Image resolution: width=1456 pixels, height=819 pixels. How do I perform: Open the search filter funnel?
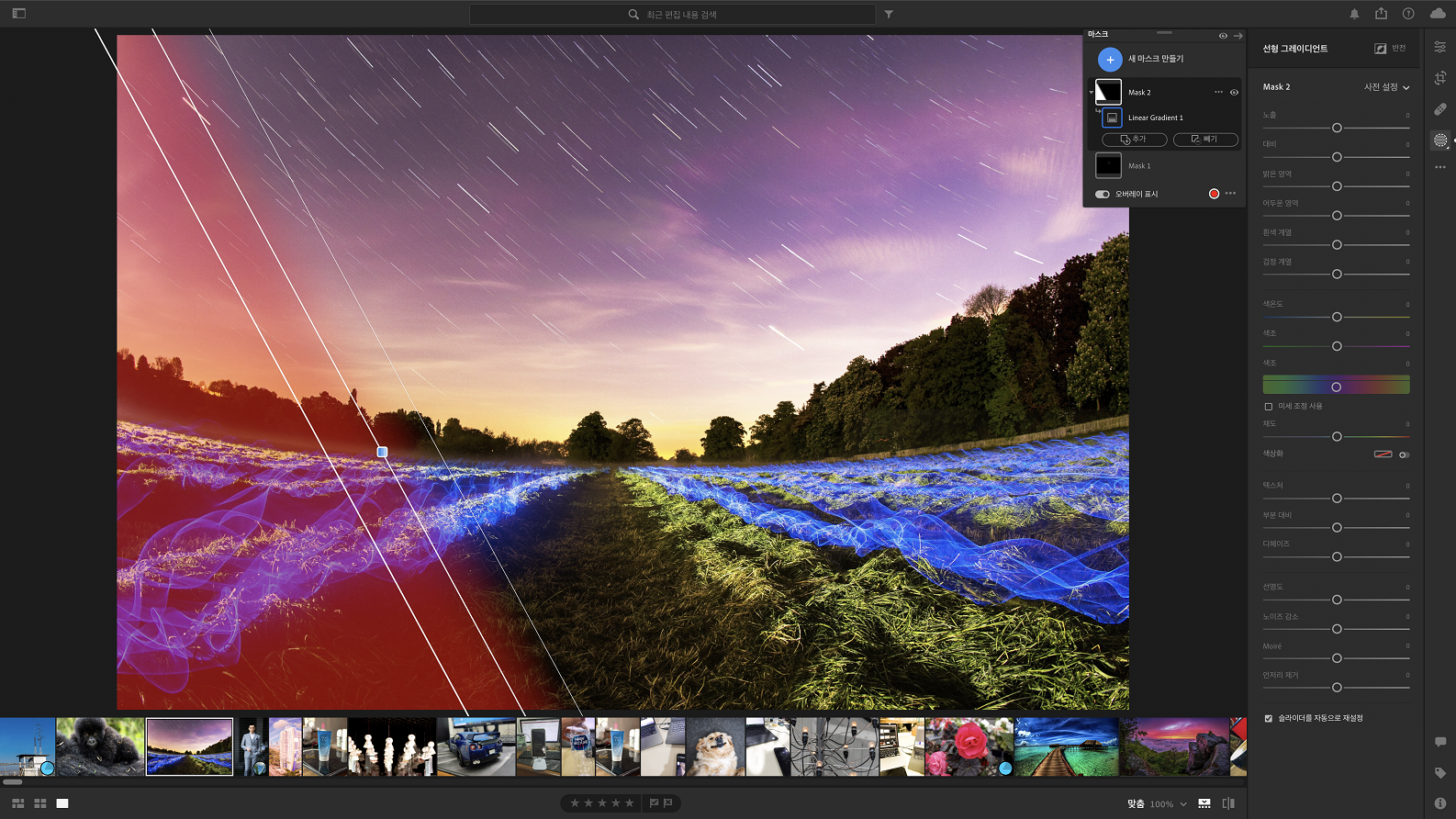889,15
